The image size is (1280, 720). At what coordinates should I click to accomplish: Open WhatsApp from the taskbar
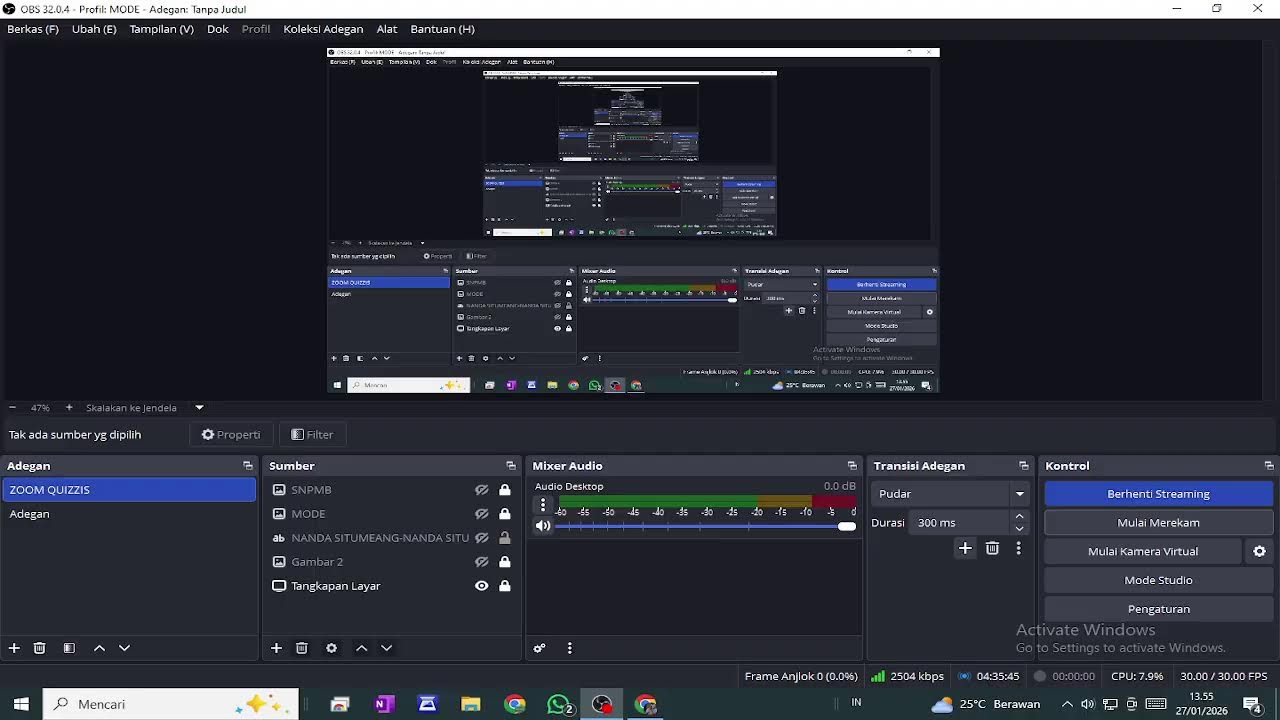pyautogui.click(x=559, y=704)
